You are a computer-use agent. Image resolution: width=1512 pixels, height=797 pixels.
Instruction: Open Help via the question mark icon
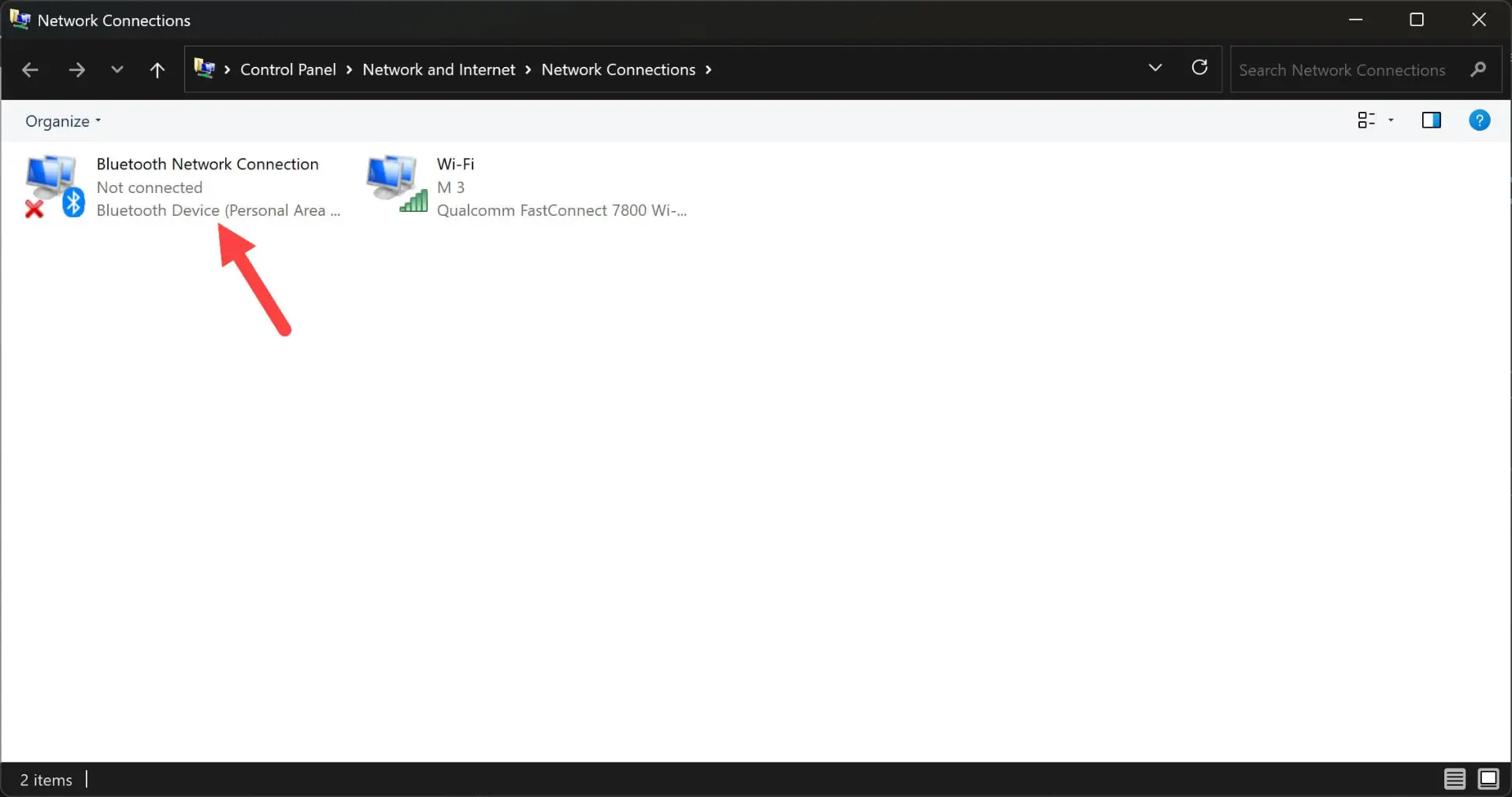click(x=1480, y=120)
